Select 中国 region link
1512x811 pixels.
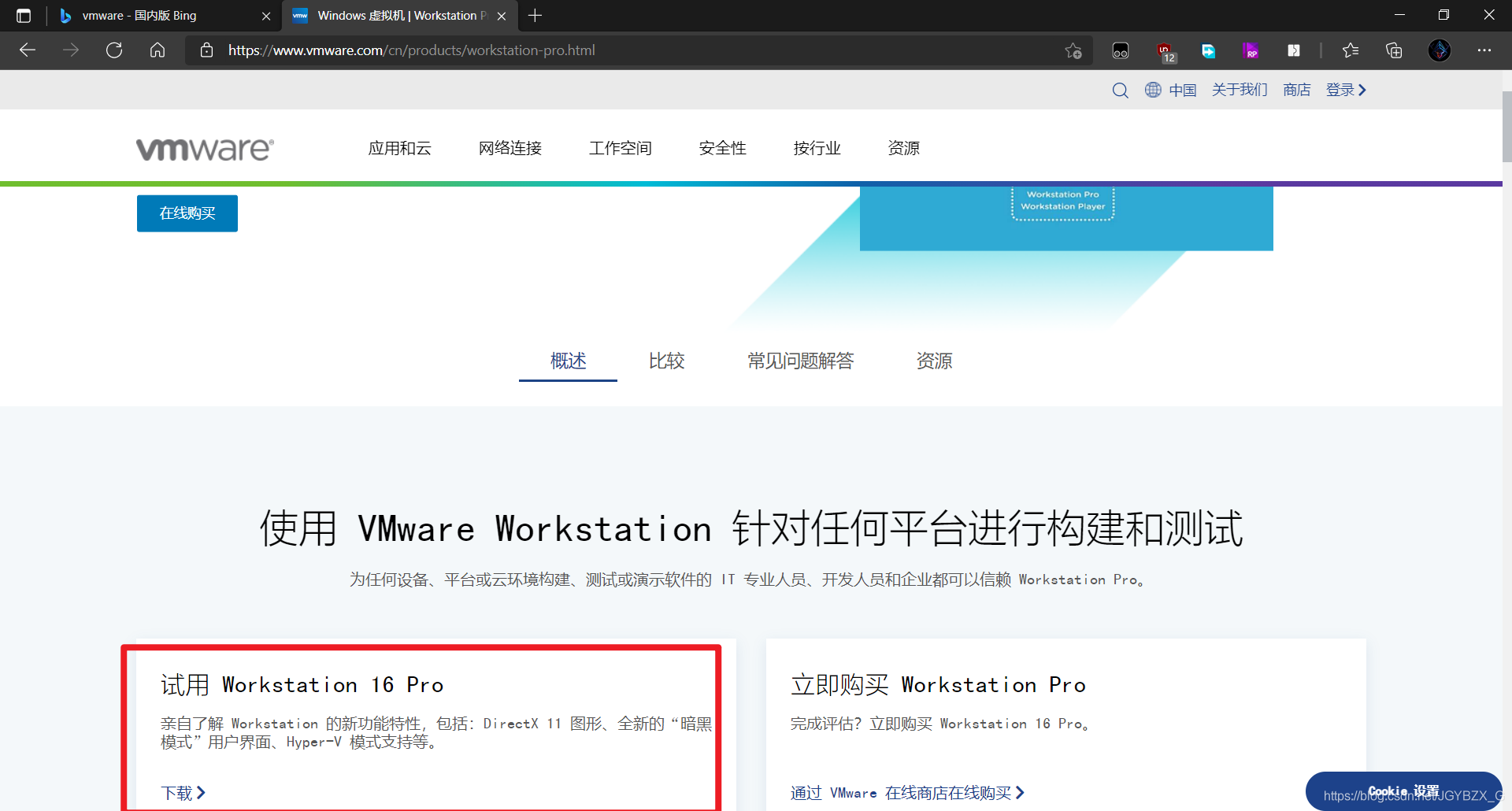(1183, 90)
